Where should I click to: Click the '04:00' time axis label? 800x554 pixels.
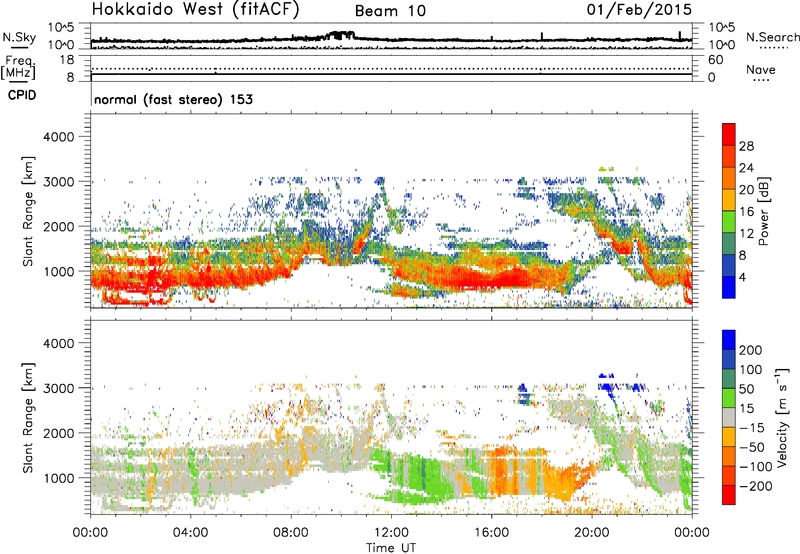pos(191,533)
